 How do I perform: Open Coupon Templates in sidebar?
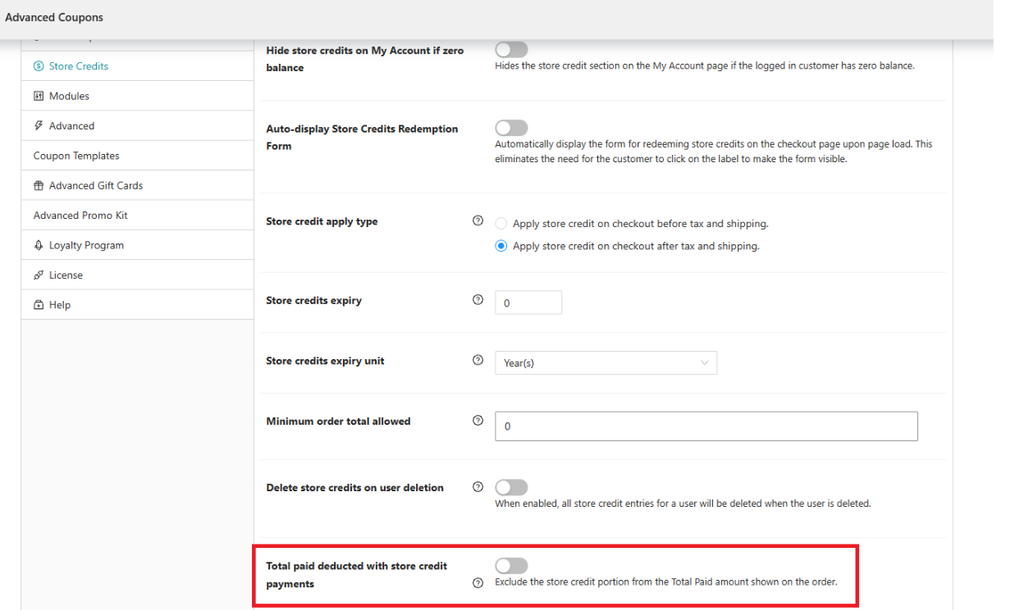(137, 155)
